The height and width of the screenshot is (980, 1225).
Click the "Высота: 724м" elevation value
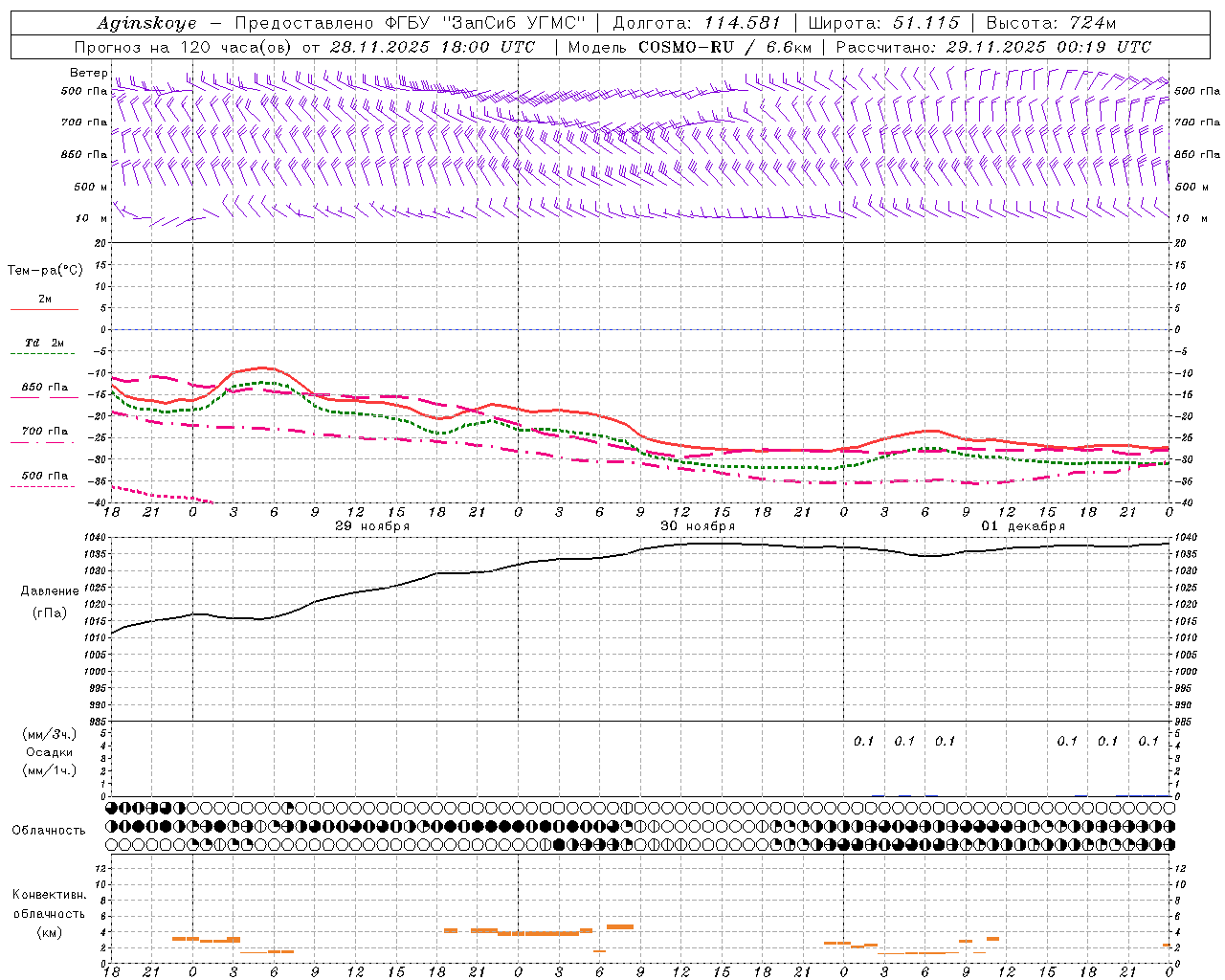click(1051, 23)
